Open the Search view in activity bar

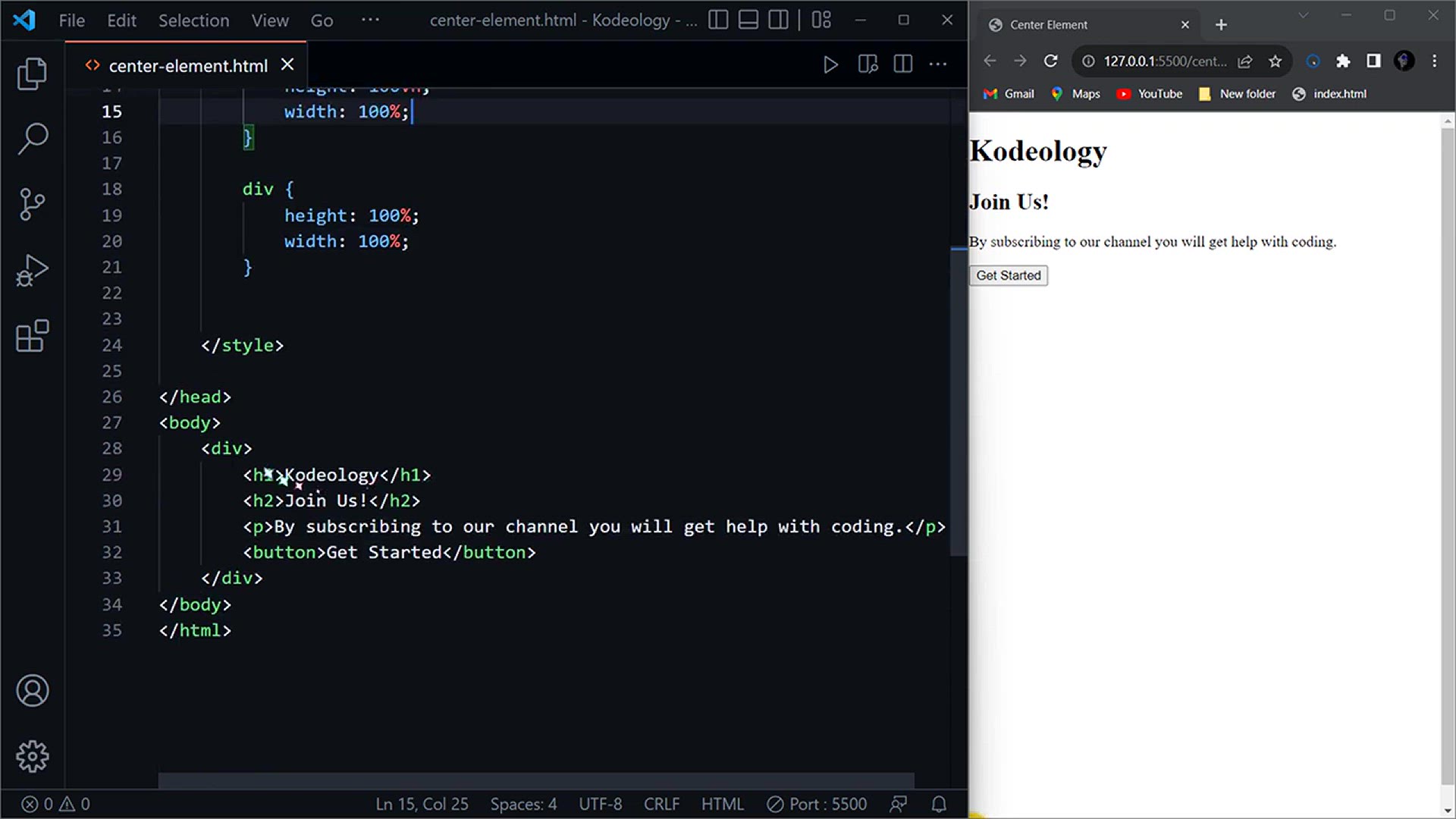(32, 139)
